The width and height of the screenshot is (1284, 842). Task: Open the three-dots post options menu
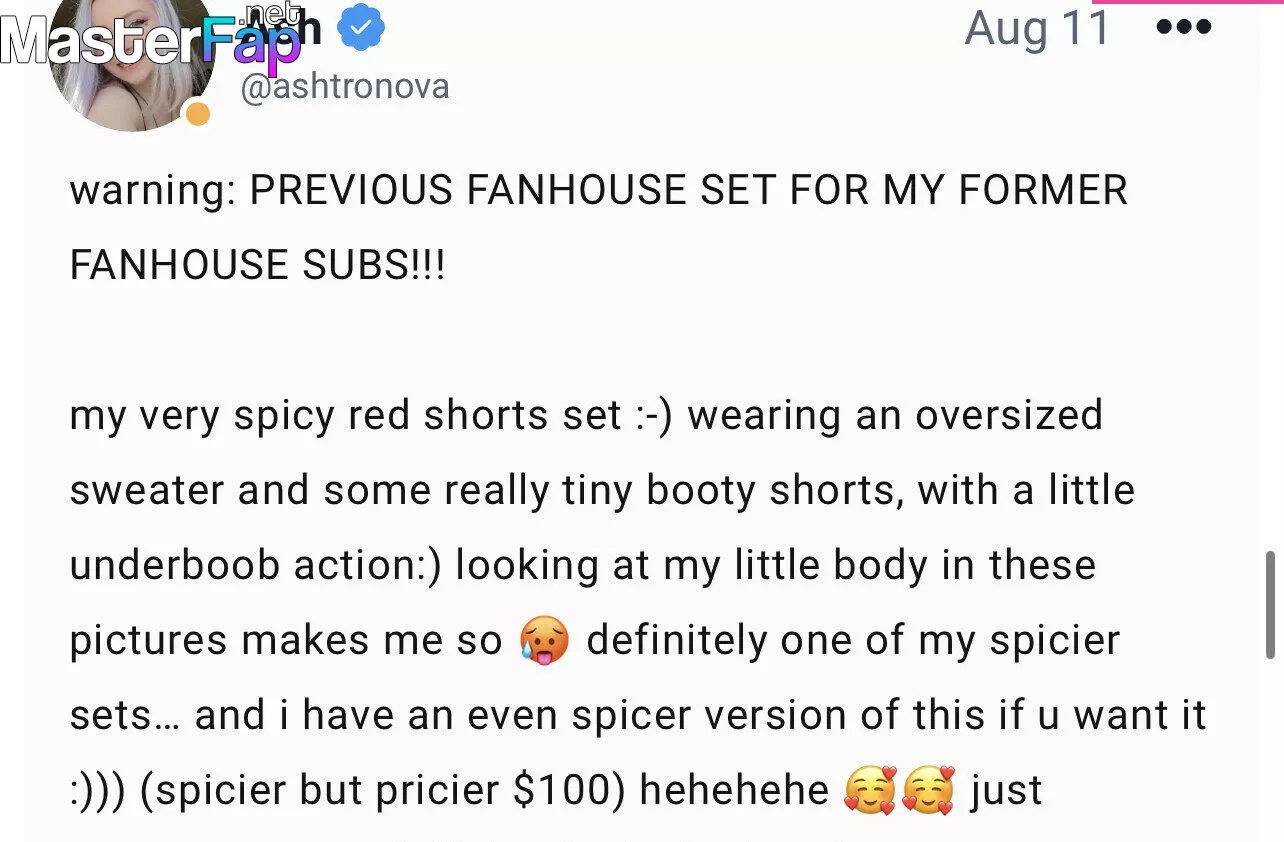click(x=1183, y=27)
